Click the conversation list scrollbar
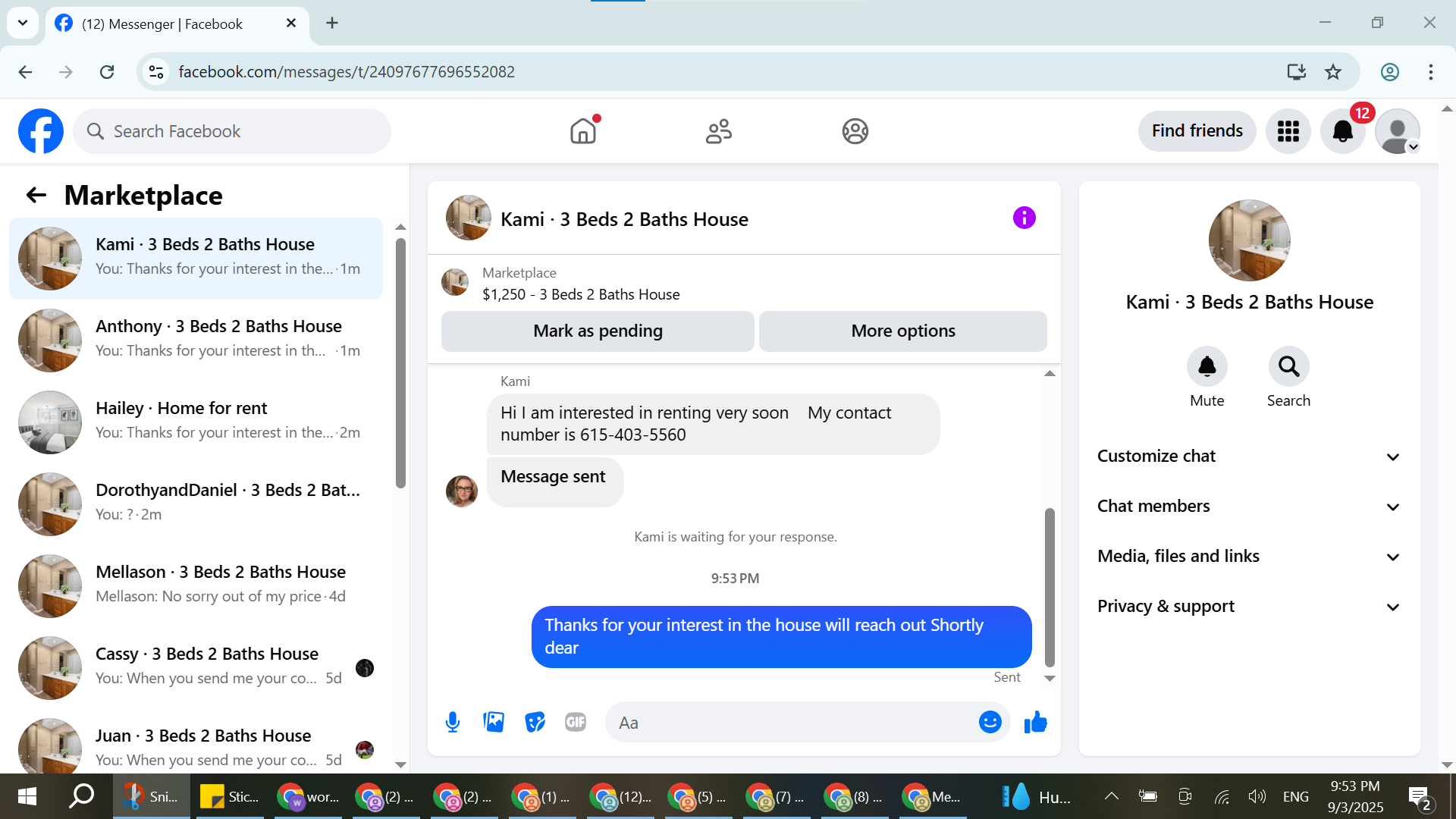Screen dimensions: 1456x819 pyautogui.click(x=400, y=364)
